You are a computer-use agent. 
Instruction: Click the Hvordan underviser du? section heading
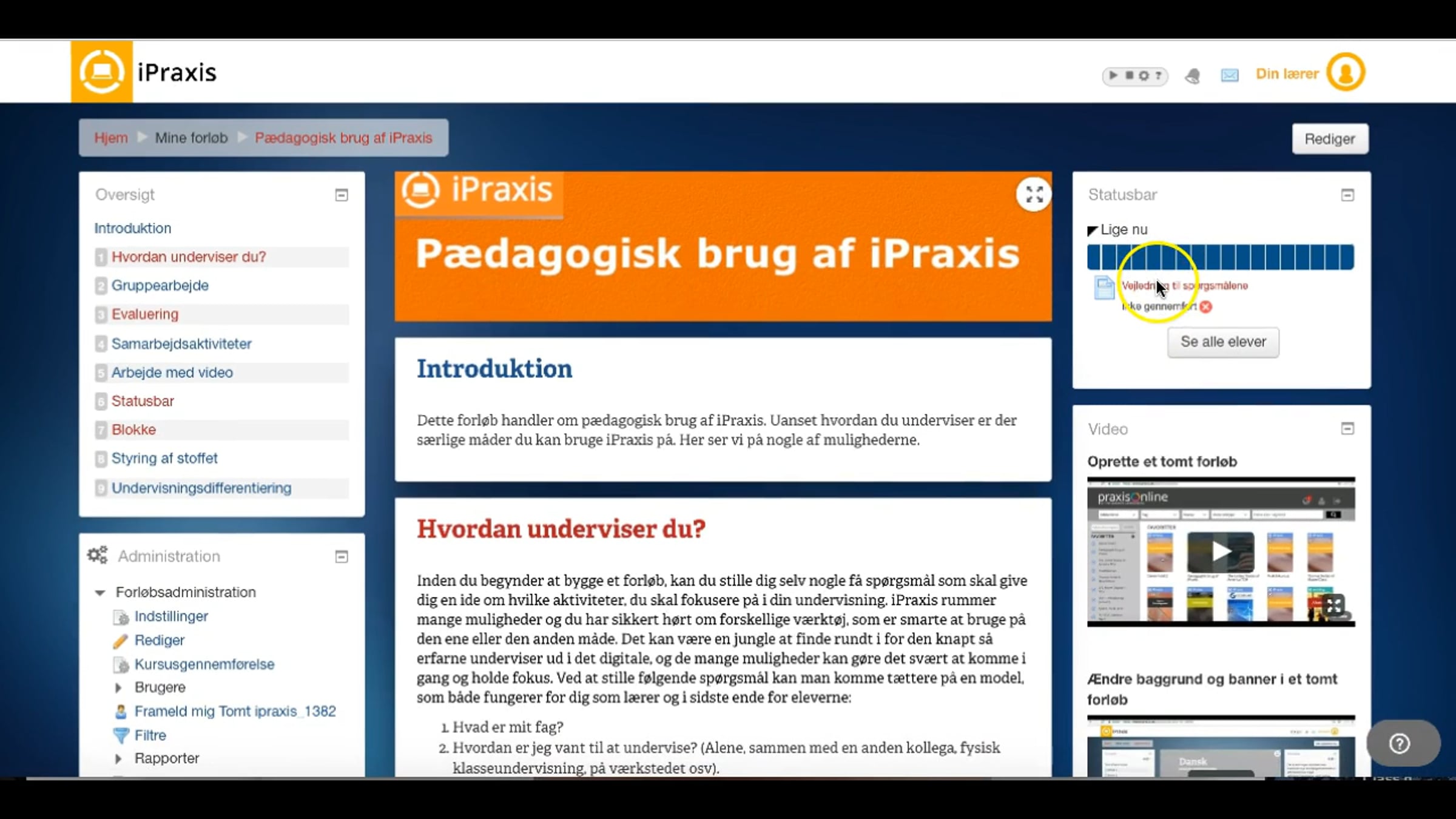click(561, 529)
